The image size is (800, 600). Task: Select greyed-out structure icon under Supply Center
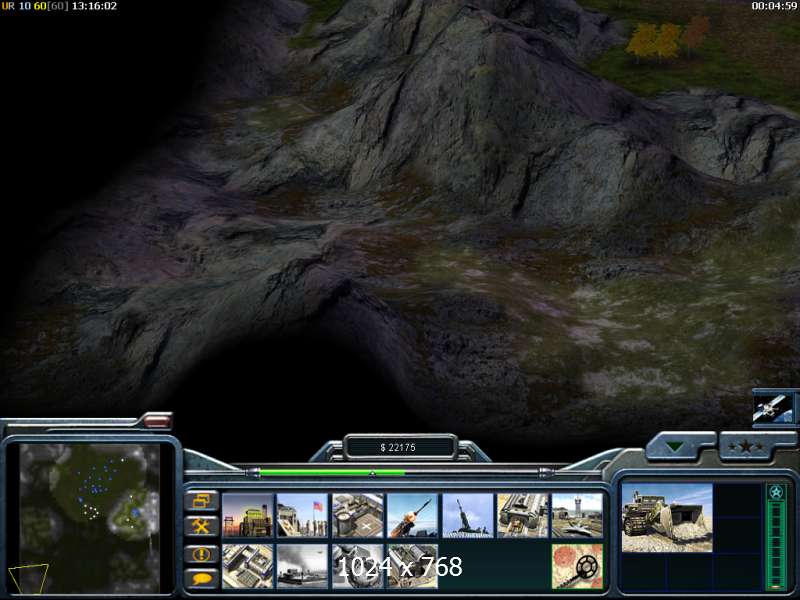[358, 566]
